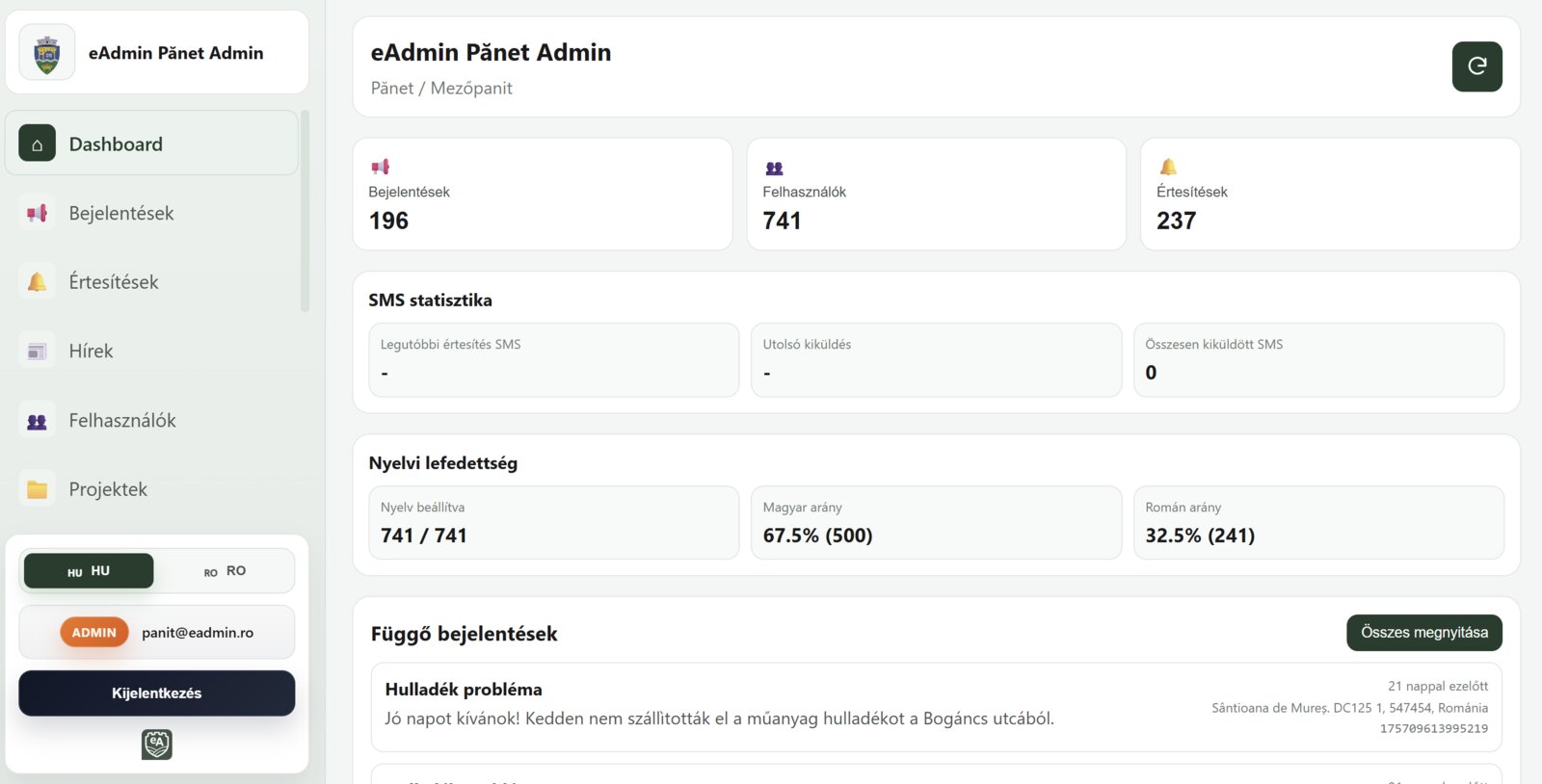The height and width of the screenshot is (784, 1542).
Task: Click the Függő bejelentések heading
Action: tap(465, 634)
